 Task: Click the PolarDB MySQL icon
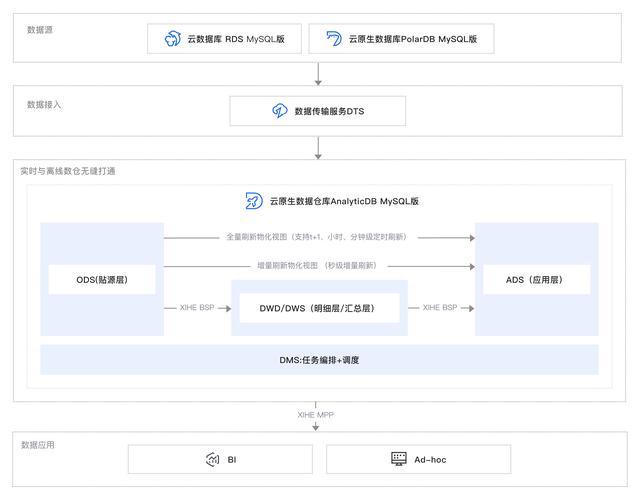click(334, 39)
